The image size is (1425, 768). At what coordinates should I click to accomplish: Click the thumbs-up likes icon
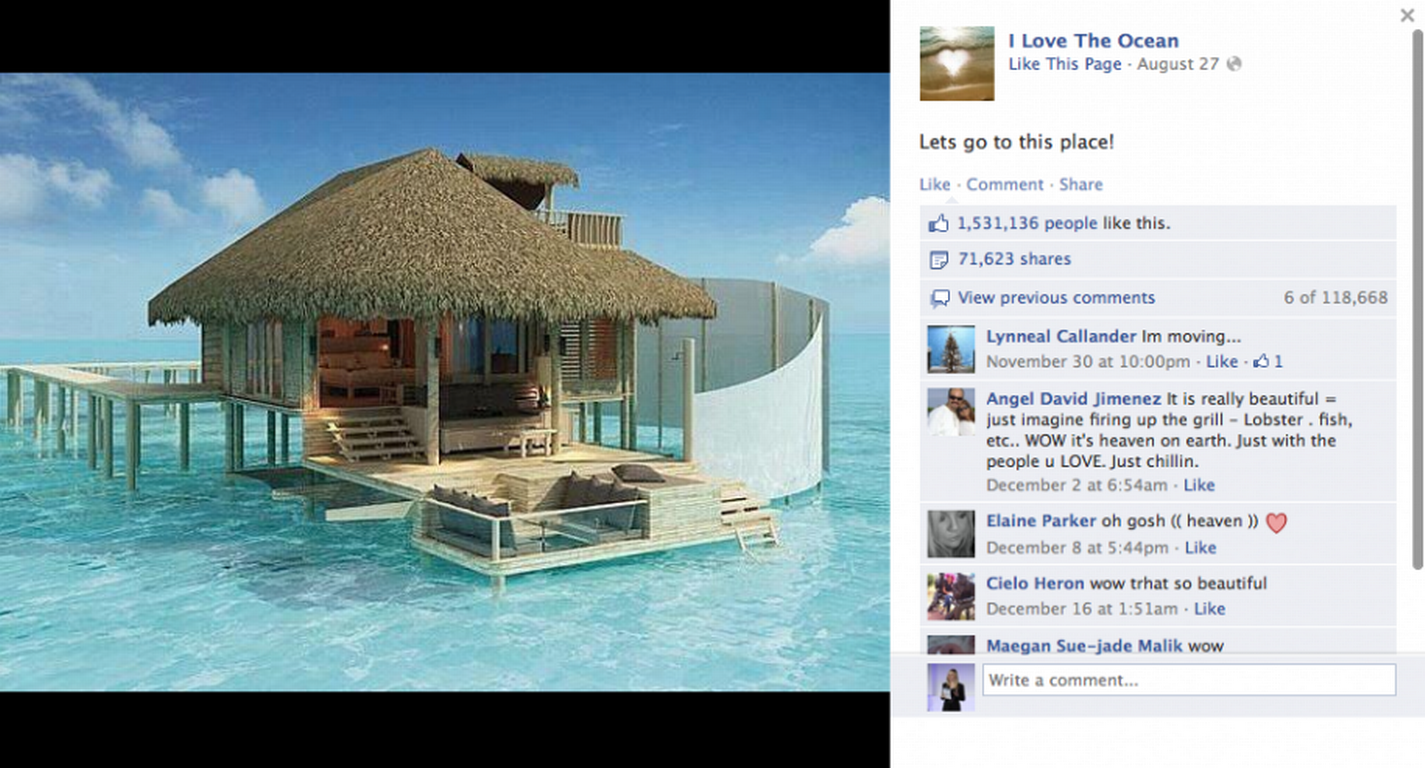[x=939, y=223]
